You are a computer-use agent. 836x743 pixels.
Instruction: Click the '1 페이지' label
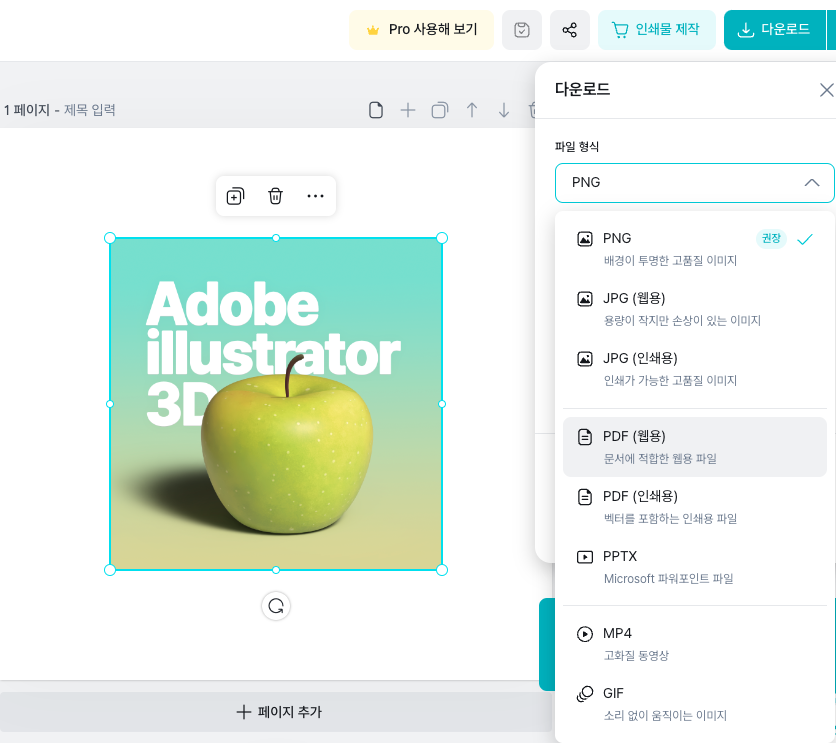click(x=27, y=110)
